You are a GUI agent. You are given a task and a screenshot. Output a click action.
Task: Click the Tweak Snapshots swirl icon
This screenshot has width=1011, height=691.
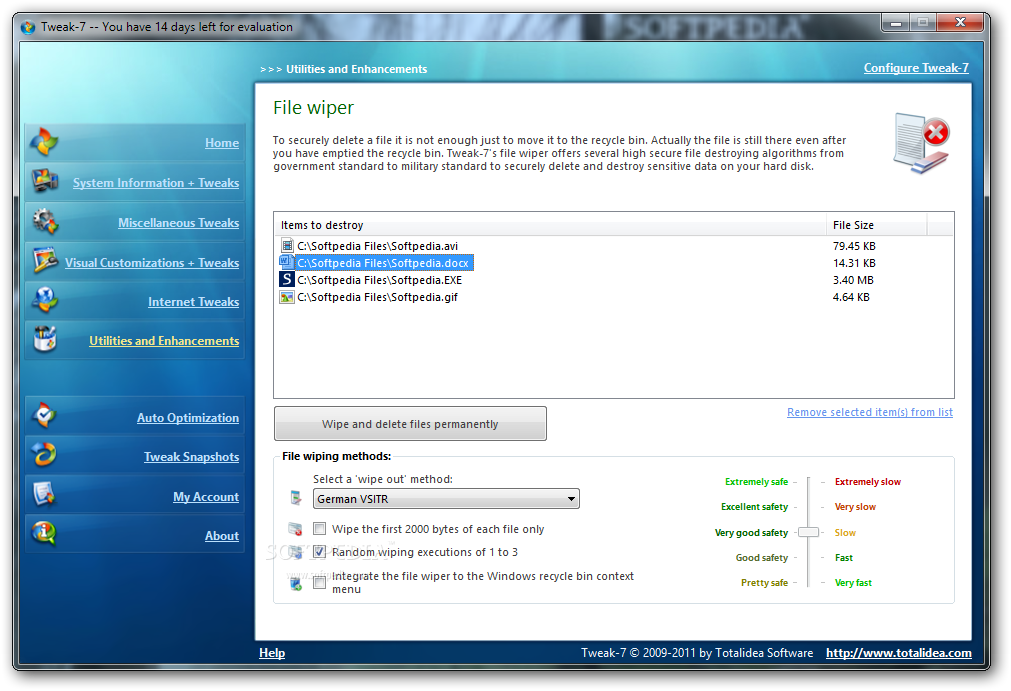pyautogui.click(x=44, y=456)
